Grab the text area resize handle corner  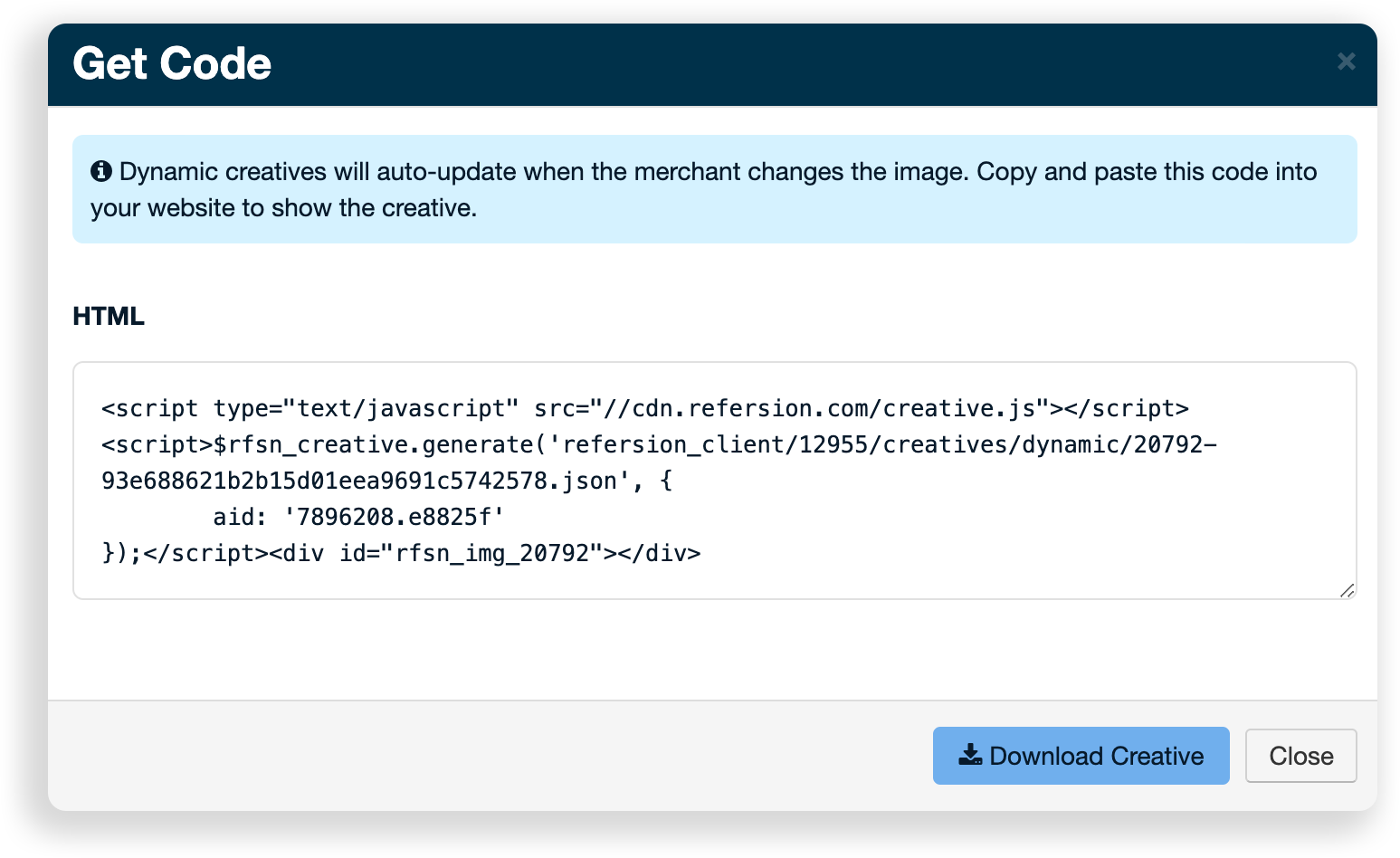coord(1347,590)
